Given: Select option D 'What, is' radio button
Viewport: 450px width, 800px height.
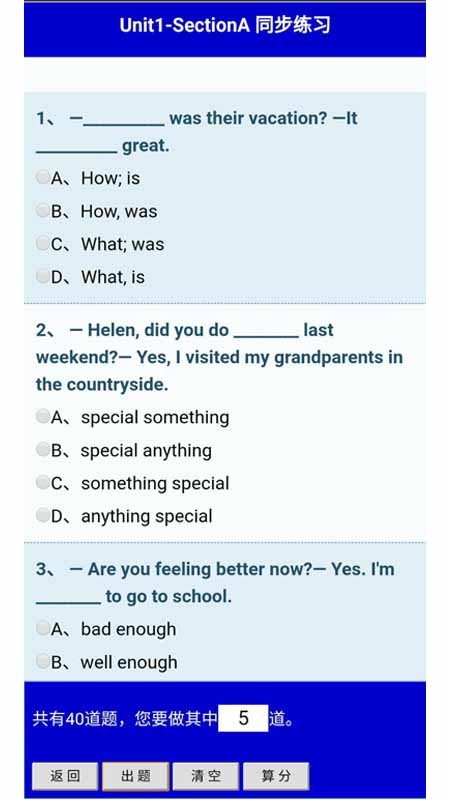Looking at the screenshot, I should coord(43,277).
